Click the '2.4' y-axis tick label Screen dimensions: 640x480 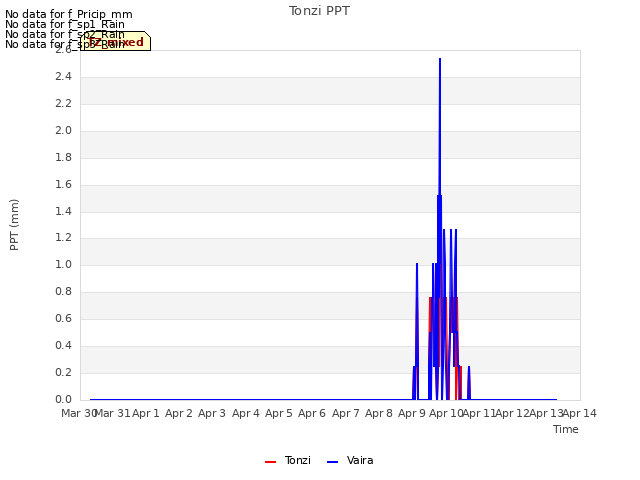tap(63, 76)
